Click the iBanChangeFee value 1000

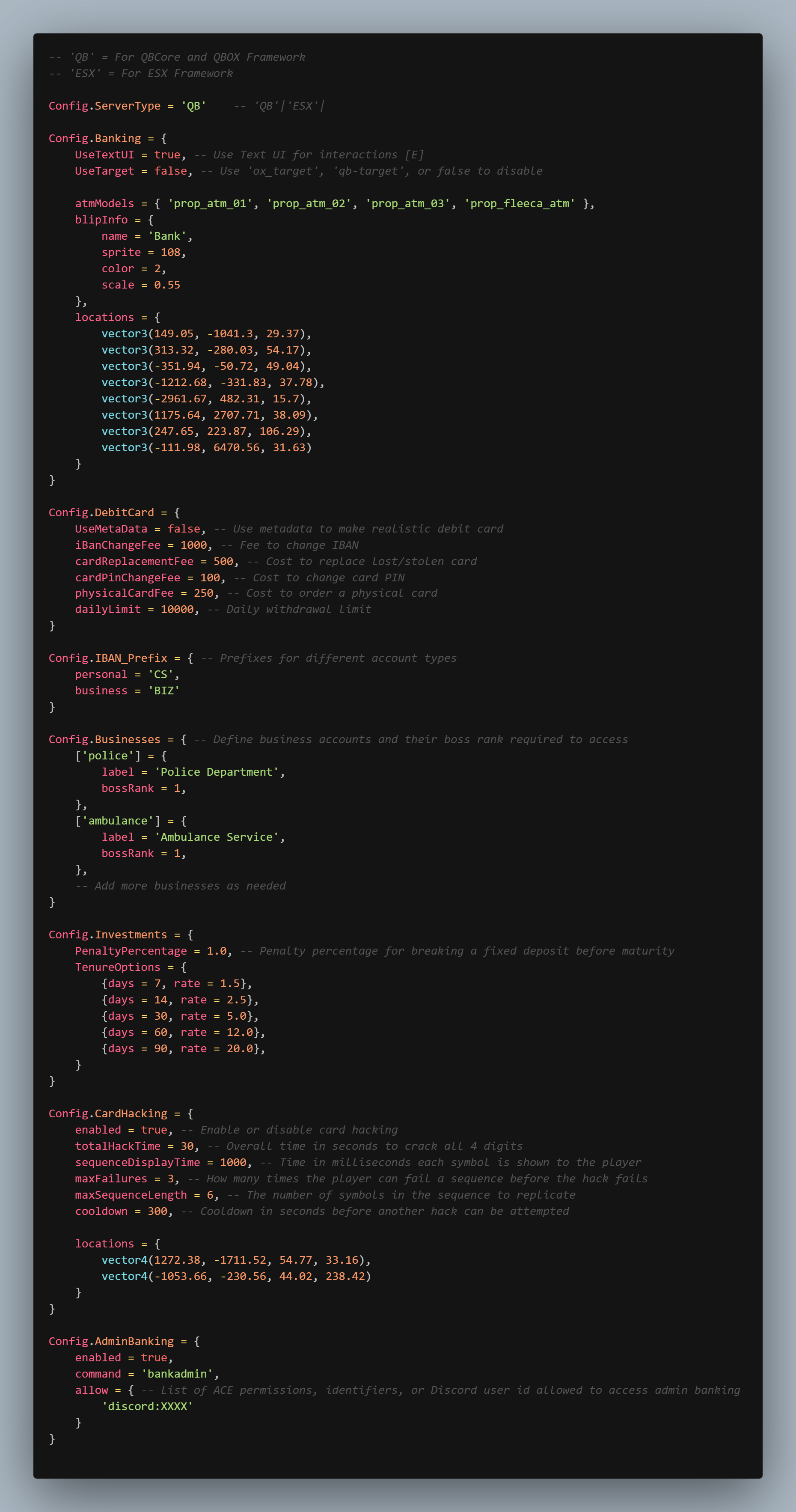pos(193,545)
